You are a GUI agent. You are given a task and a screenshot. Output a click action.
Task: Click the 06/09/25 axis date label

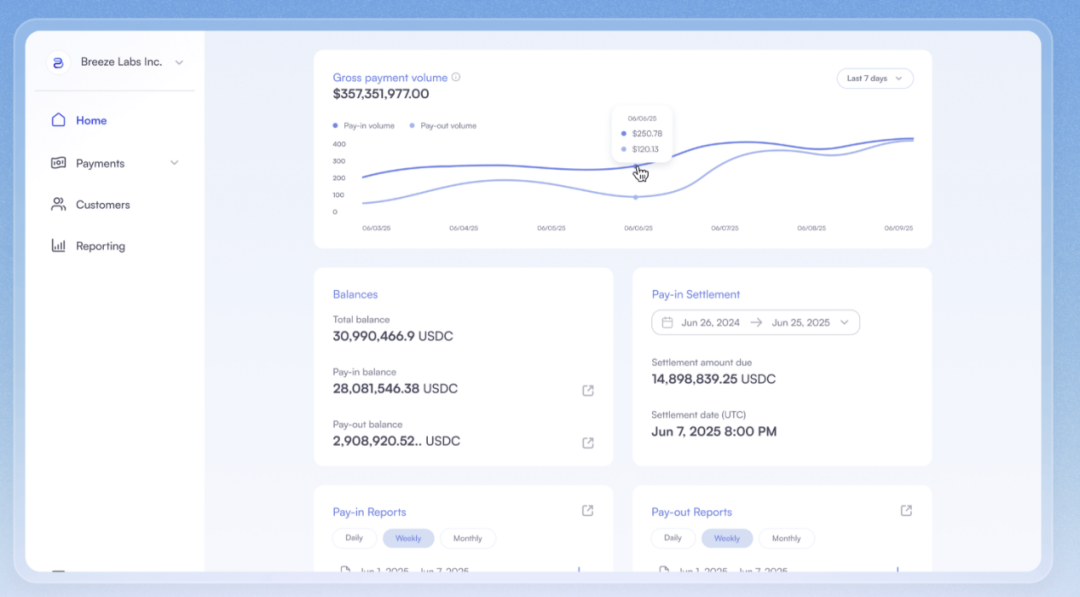click(x=898, y=228)
